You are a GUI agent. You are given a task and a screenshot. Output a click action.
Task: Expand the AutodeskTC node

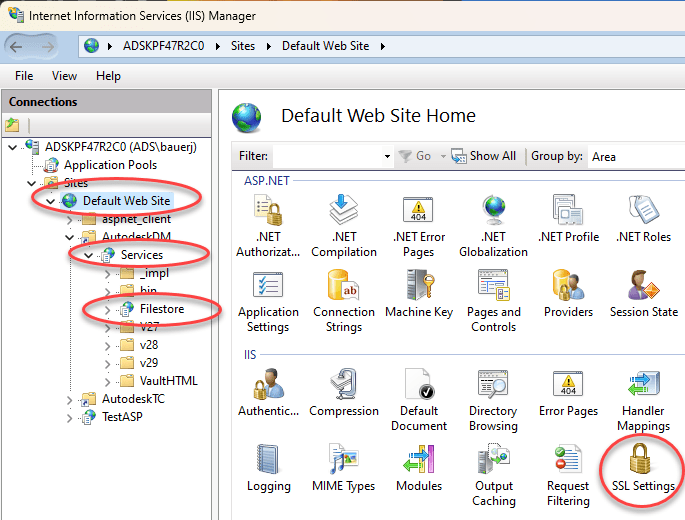click(x=69, y=399)
